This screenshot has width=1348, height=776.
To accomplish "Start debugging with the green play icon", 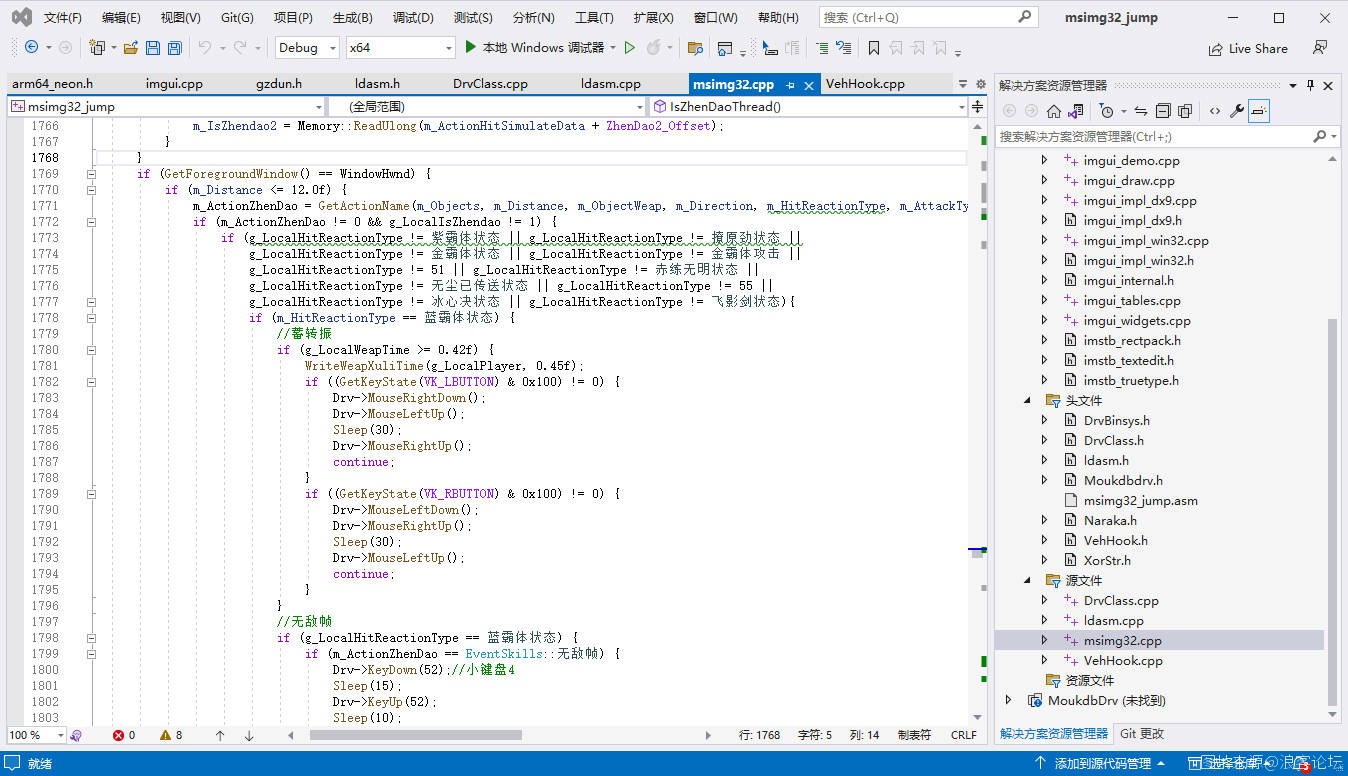I will click(x=471, y=47).
